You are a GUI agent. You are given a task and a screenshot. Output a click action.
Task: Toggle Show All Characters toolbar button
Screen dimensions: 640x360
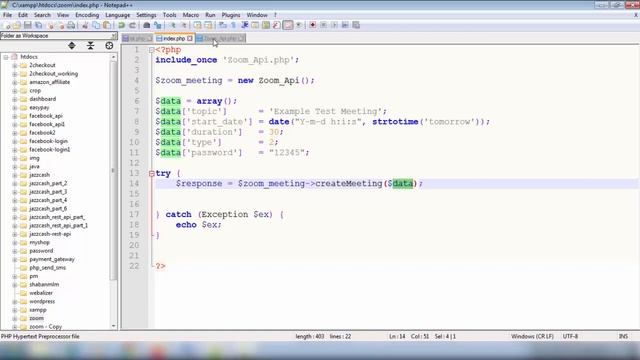tap(233, 25)
